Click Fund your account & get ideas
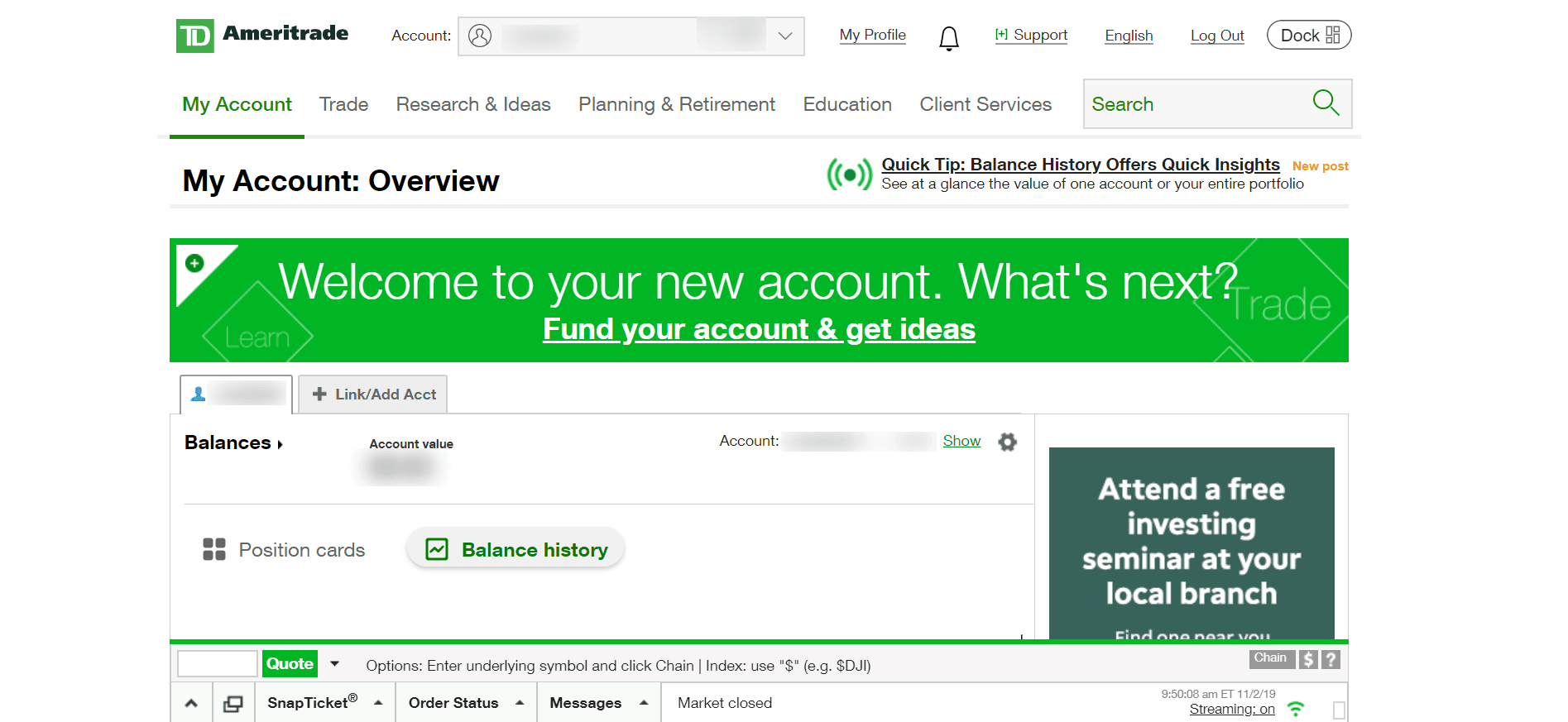The height and width of the screenshot is (722, 1568). [759, 329]
